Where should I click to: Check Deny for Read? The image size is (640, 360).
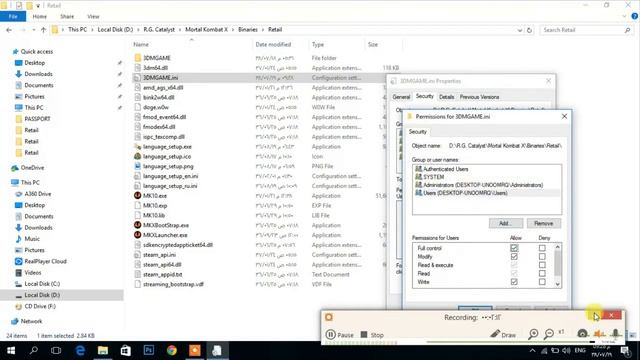coord(542,273)
